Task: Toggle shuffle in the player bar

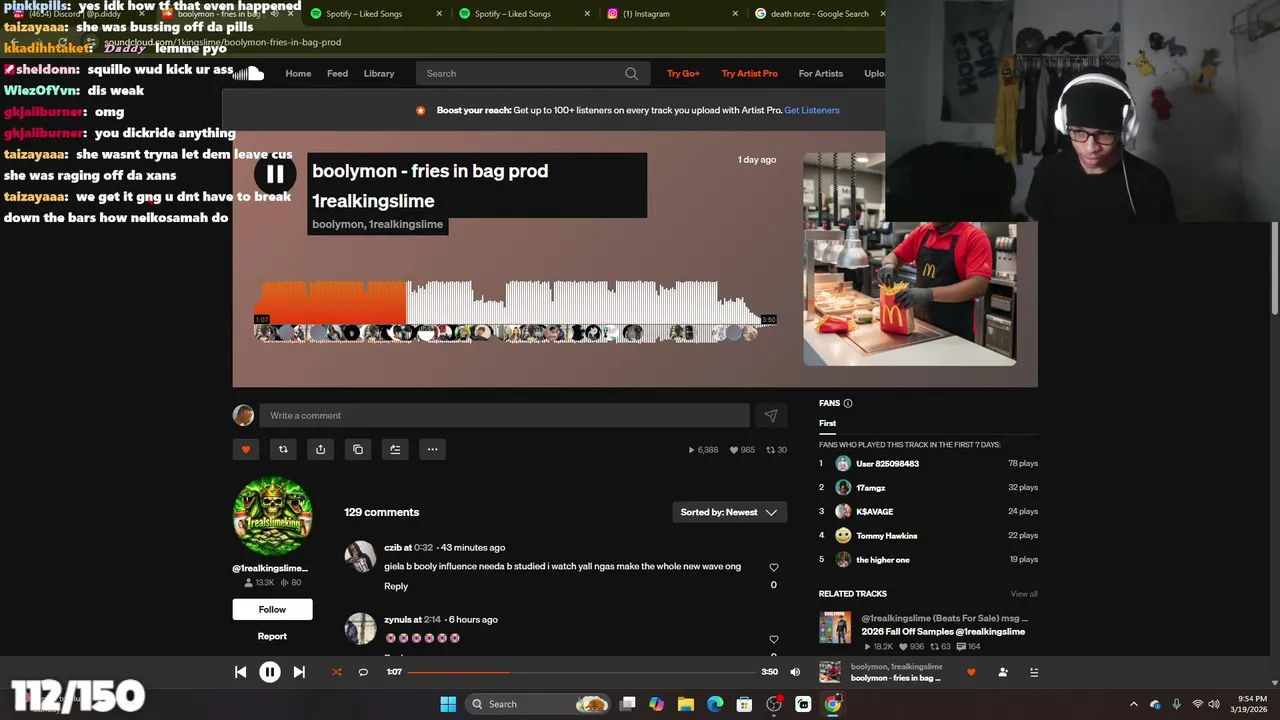Action: (x=337, y=672)
